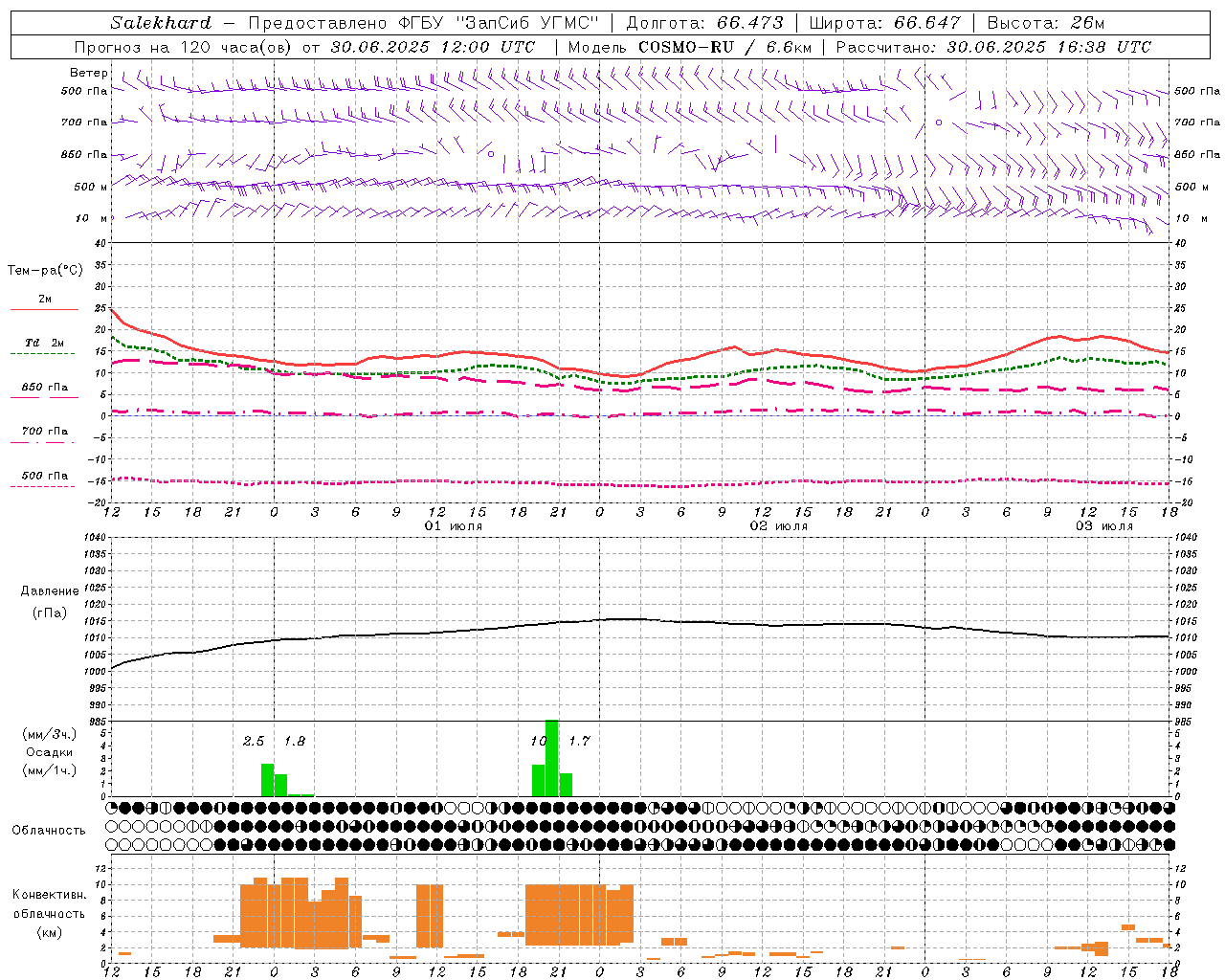The image size is (1225, 980).
Task: Click the provider text ФГБУ "ЗапСиб УГМС"
Action: [498, 23]
